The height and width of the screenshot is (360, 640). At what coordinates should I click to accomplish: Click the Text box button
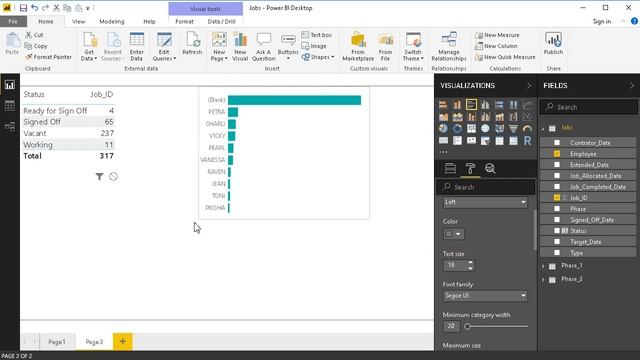pos(317,35)
